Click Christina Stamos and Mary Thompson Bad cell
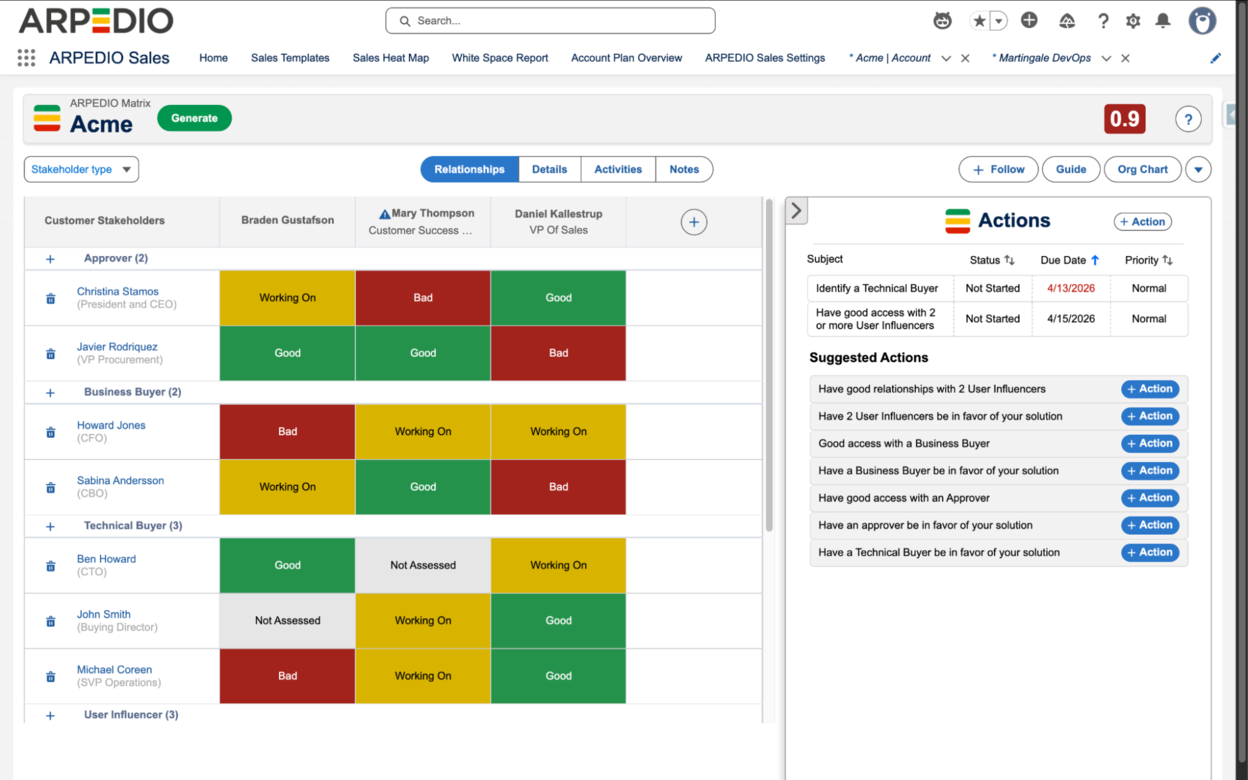 423,298
